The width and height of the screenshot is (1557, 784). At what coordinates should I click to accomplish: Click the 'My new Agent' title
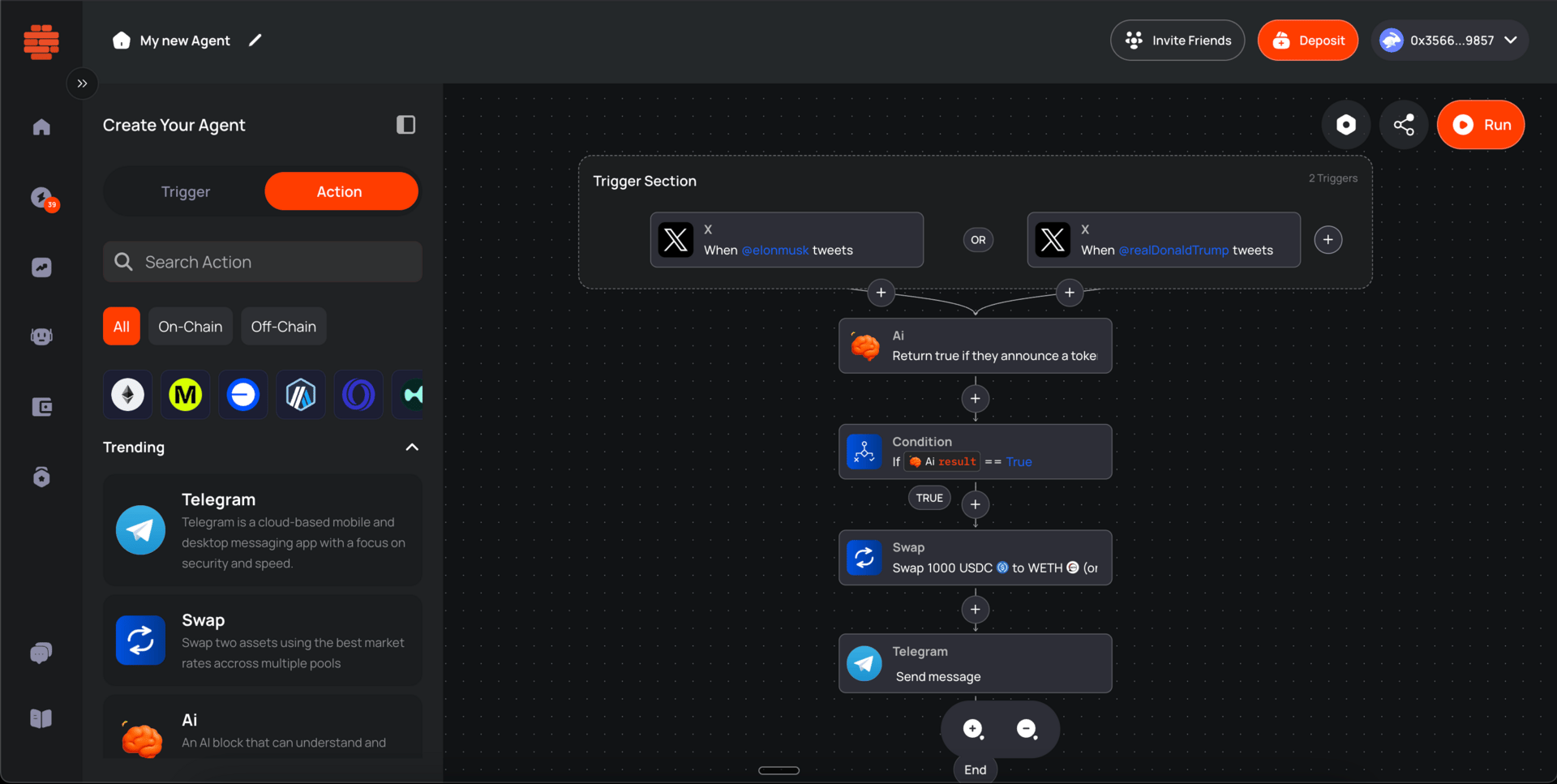click(185, 41)
